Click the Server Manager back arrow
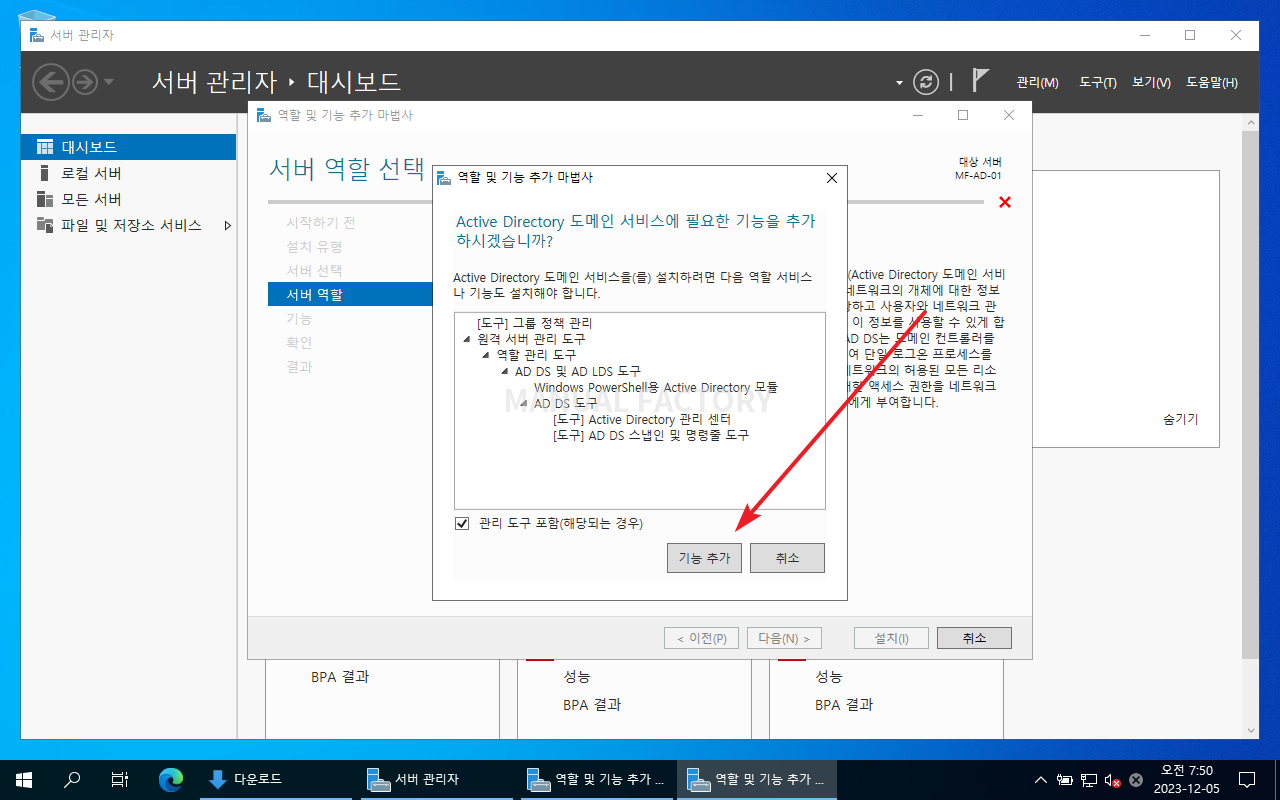This screenshot has width=1280, height=800. click(51, 82)
